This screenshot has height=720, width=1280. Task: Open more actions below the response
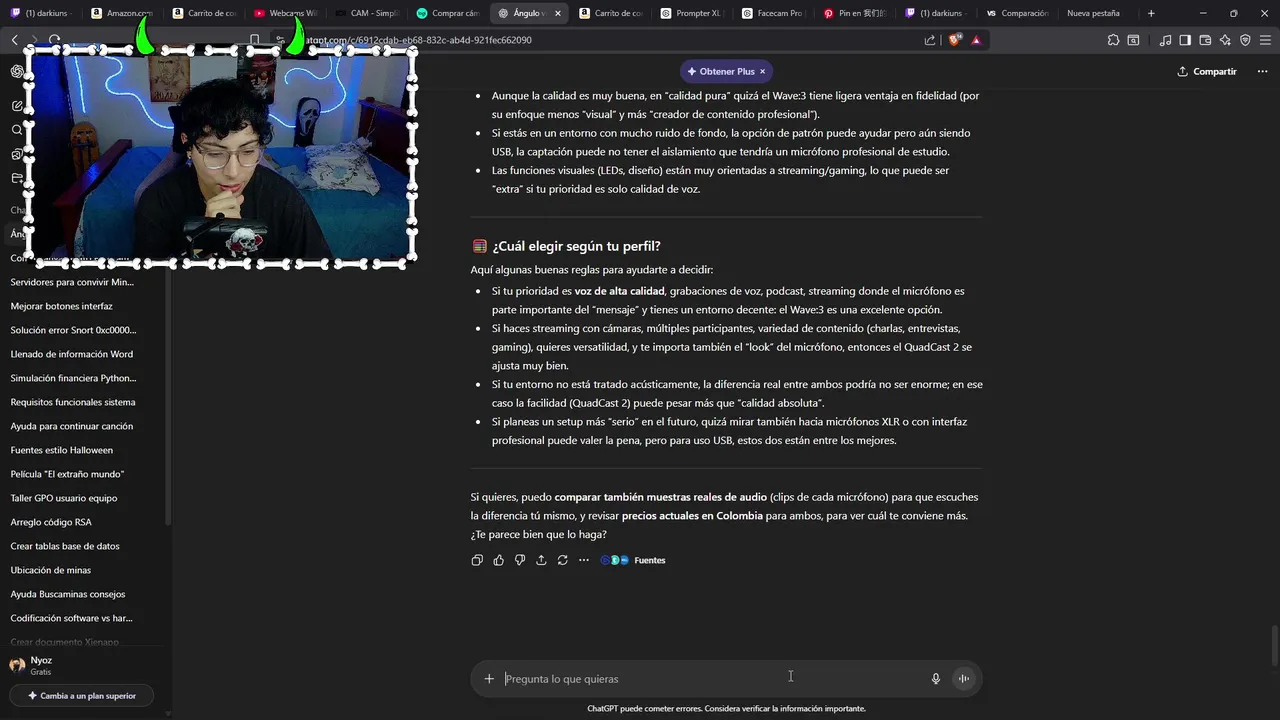[x=584, y=560]
